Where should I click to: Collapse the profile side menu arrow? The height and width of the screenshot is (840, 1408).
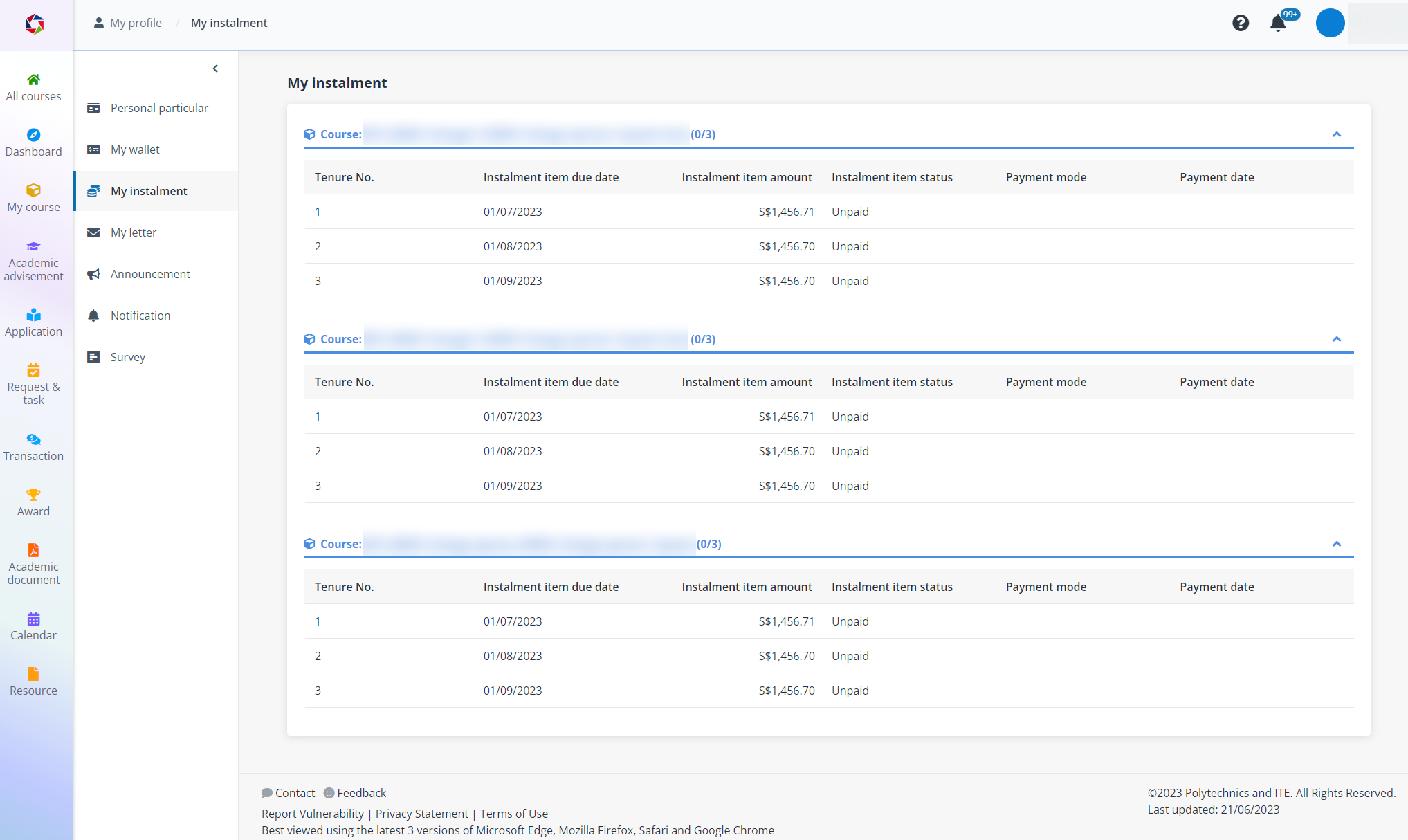coord(215,69)
